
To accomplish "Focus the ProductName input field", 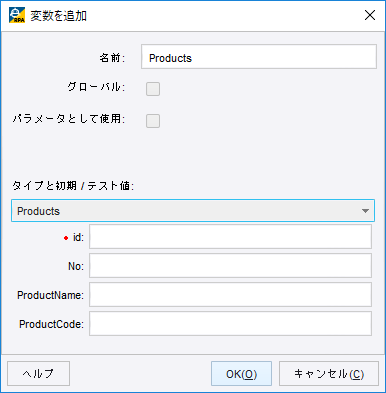I will coord(230,295).
